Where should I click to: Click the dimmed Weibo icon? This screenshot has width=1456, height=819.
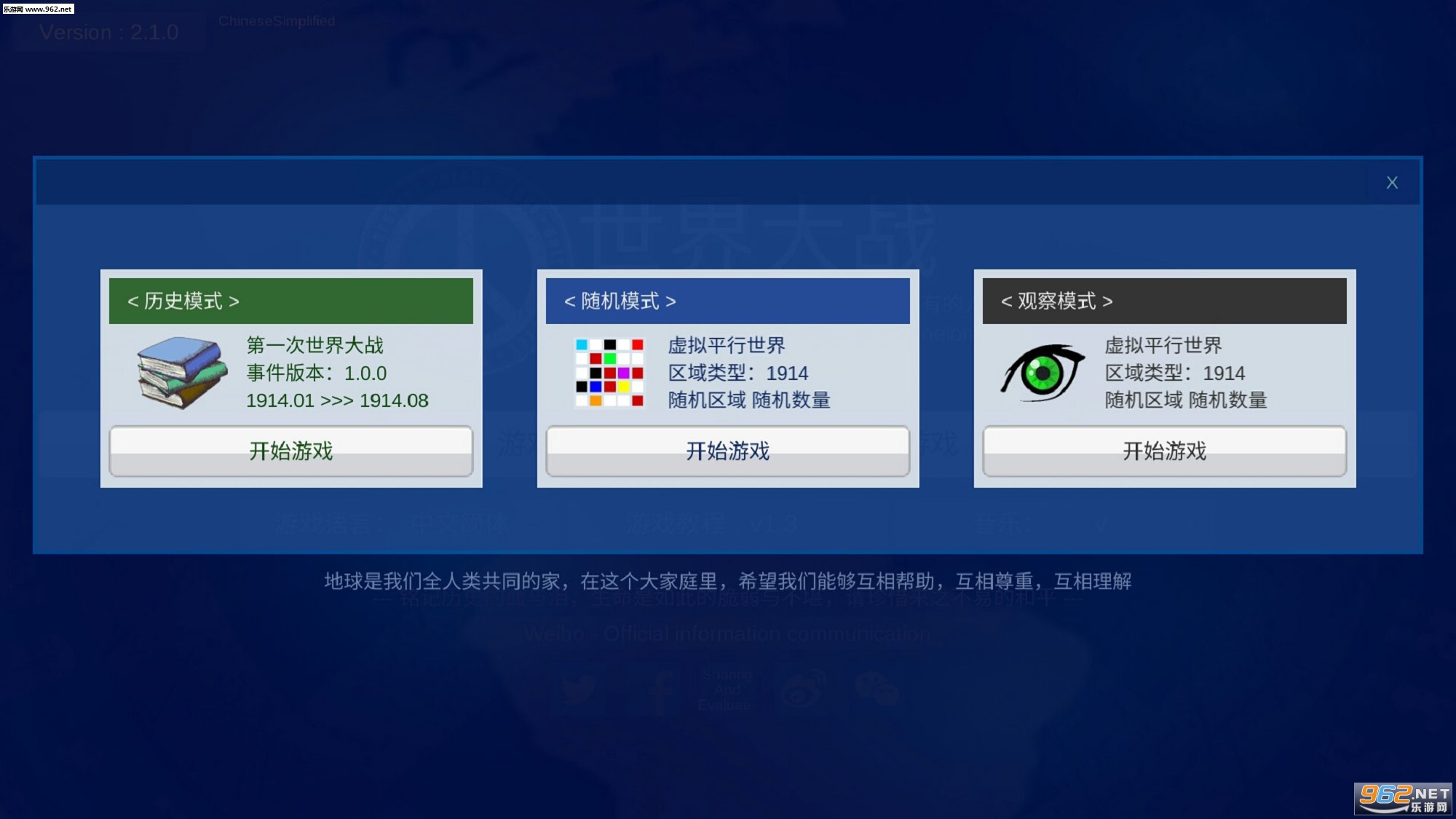click(x=803, y=689)
